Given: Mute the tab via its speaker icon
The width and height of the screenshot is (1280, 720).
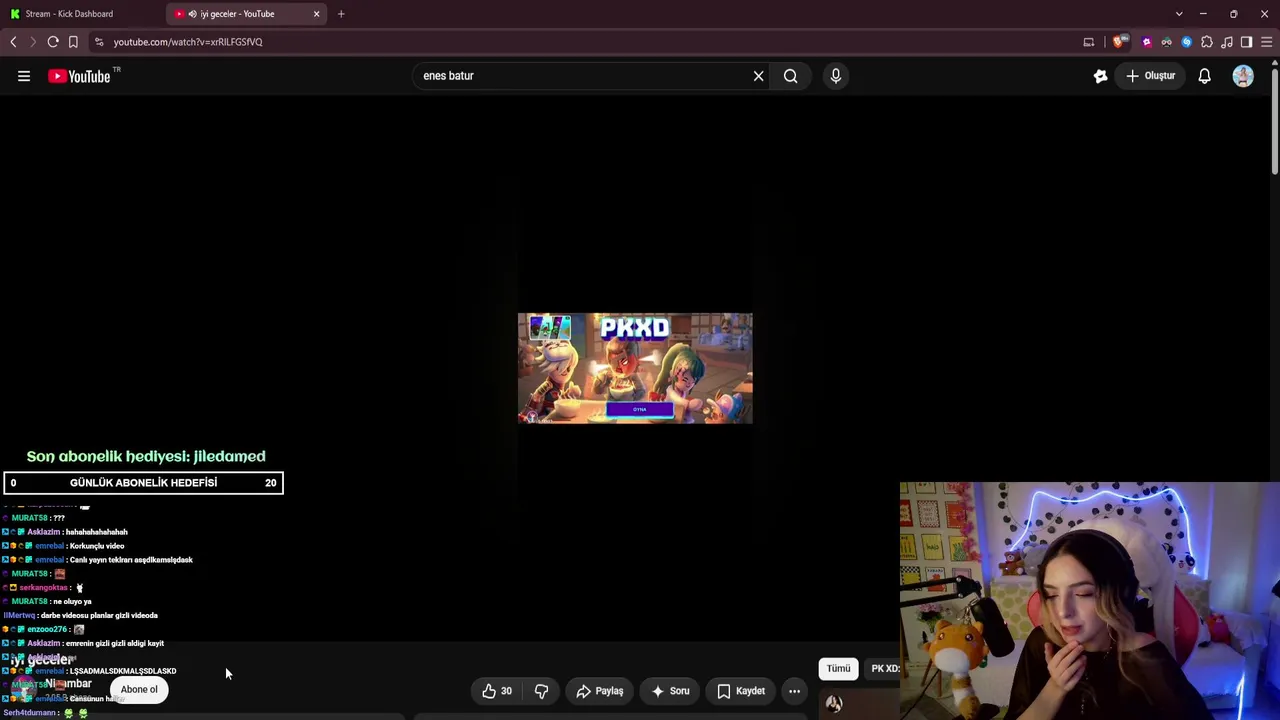Looking at the screenshot, I should [192, 14].
